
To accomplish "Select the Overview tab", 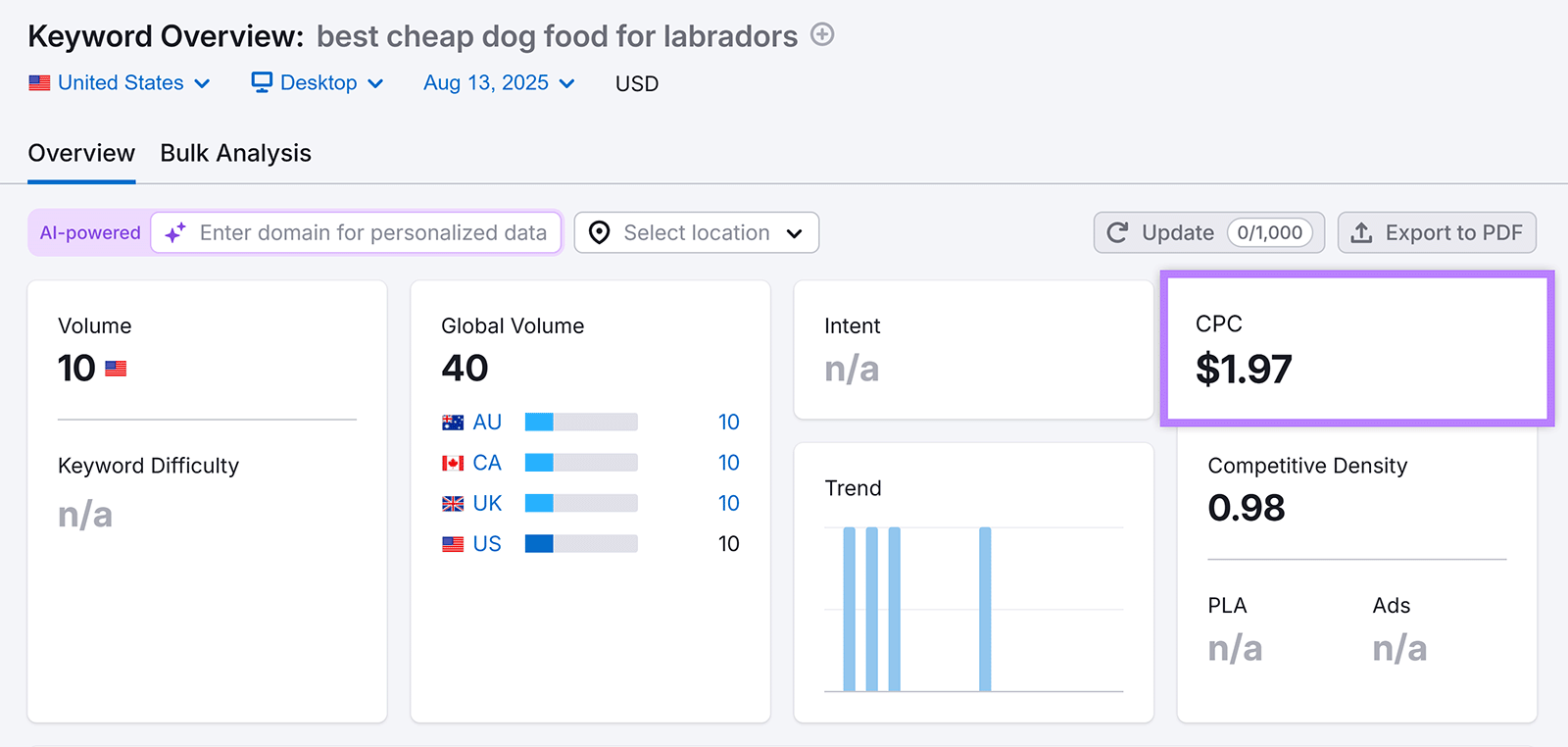I will point(81,153).
